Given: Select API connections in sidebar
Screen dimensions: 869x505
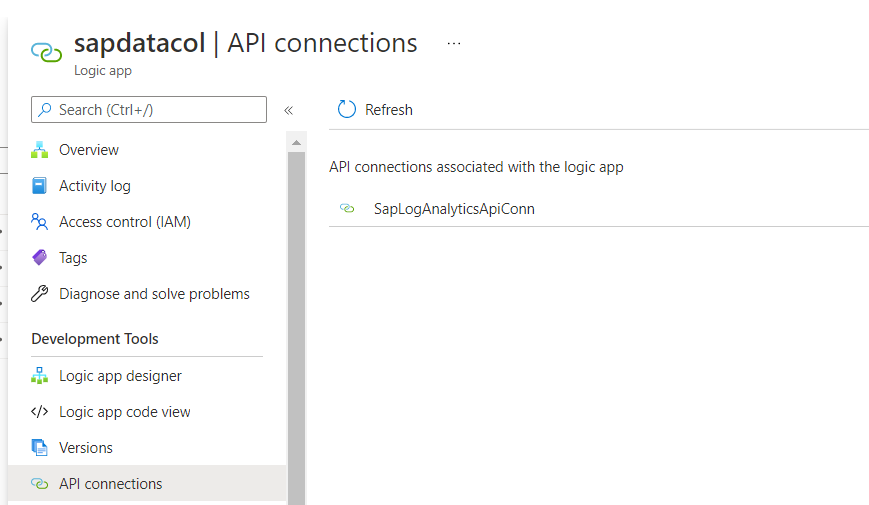Looking at the screenshot, I should click(x=147, y=483).
